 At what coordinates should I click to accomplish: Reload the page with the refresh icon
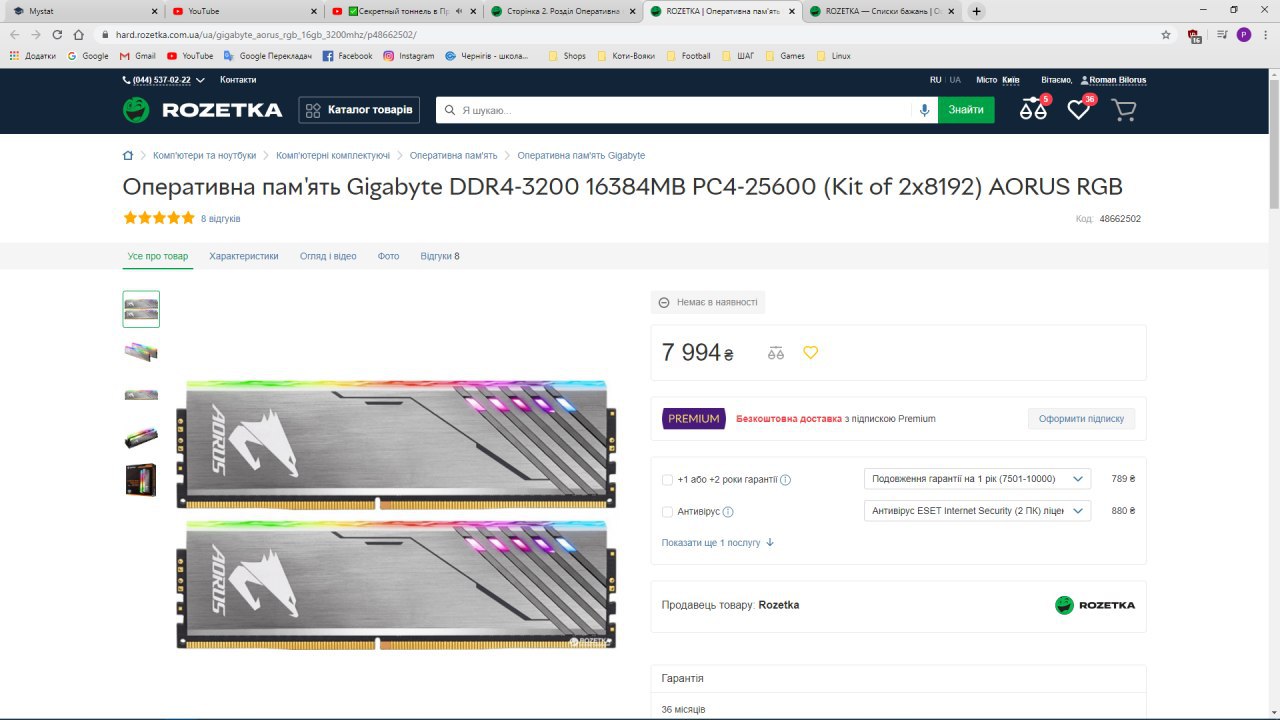(x=57, y=34)
